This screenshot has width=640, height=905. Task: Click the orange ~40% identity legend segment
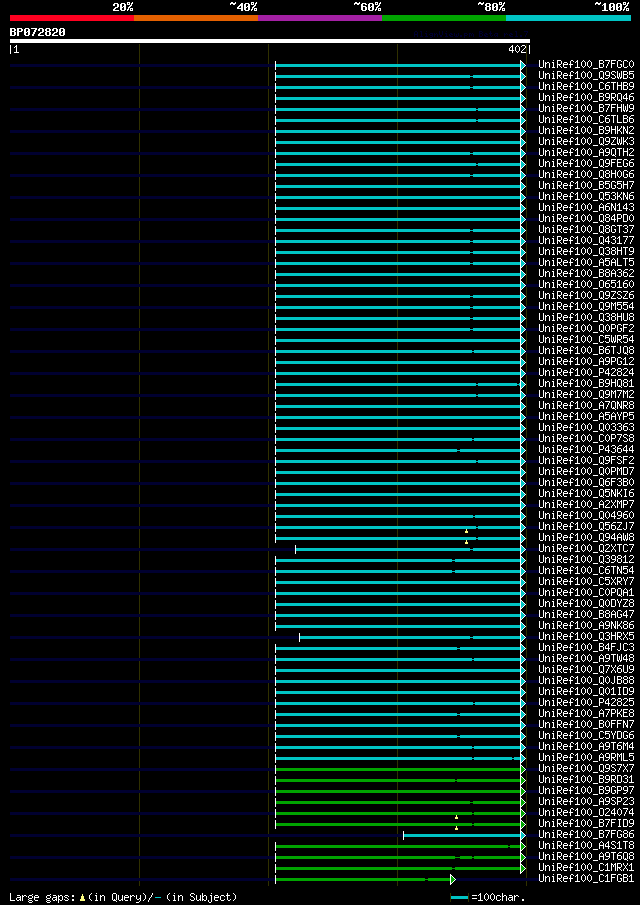[x=196, y=18]
